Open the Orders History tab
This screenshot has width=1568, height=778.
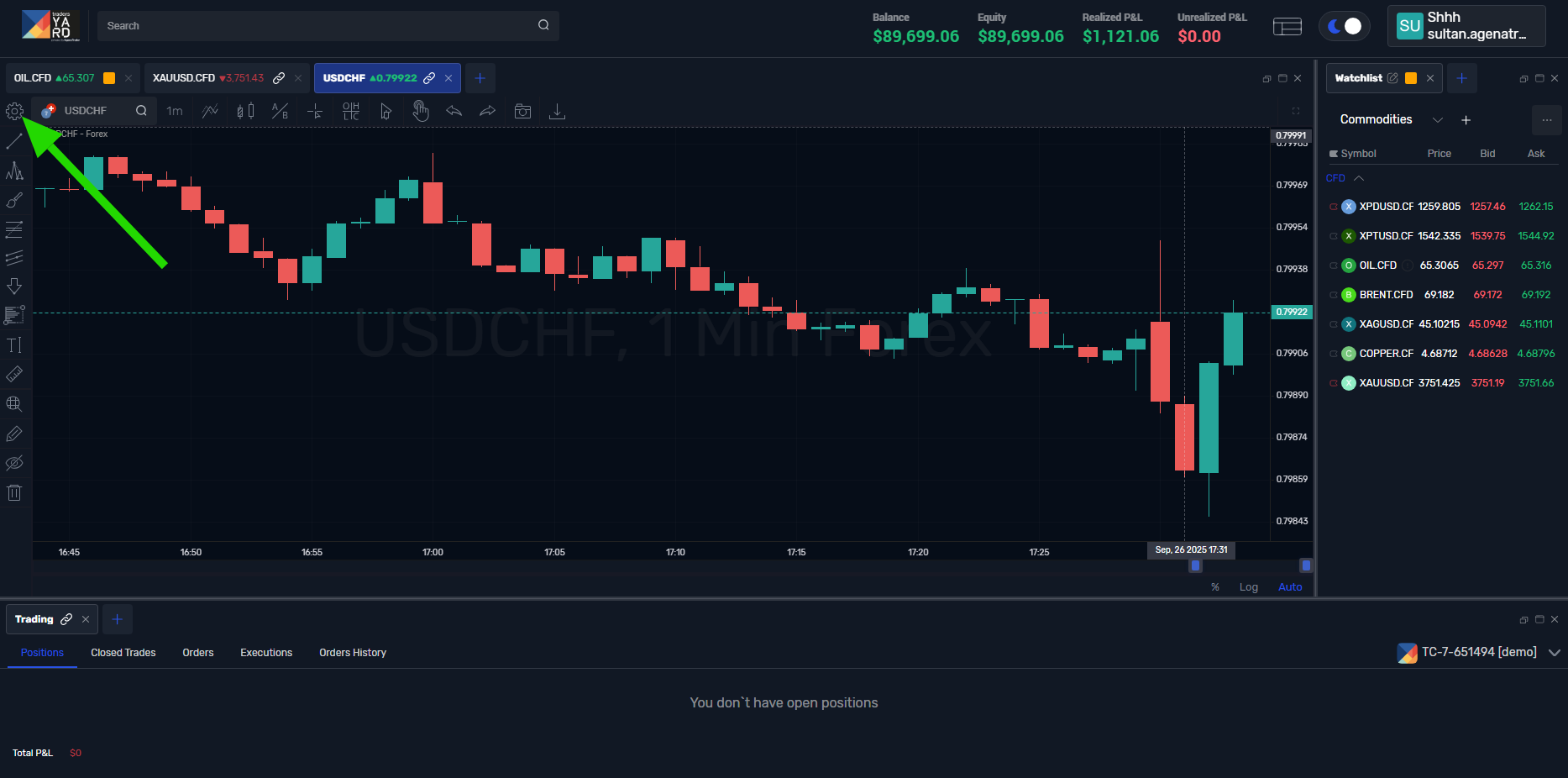(x=352, y=653)
